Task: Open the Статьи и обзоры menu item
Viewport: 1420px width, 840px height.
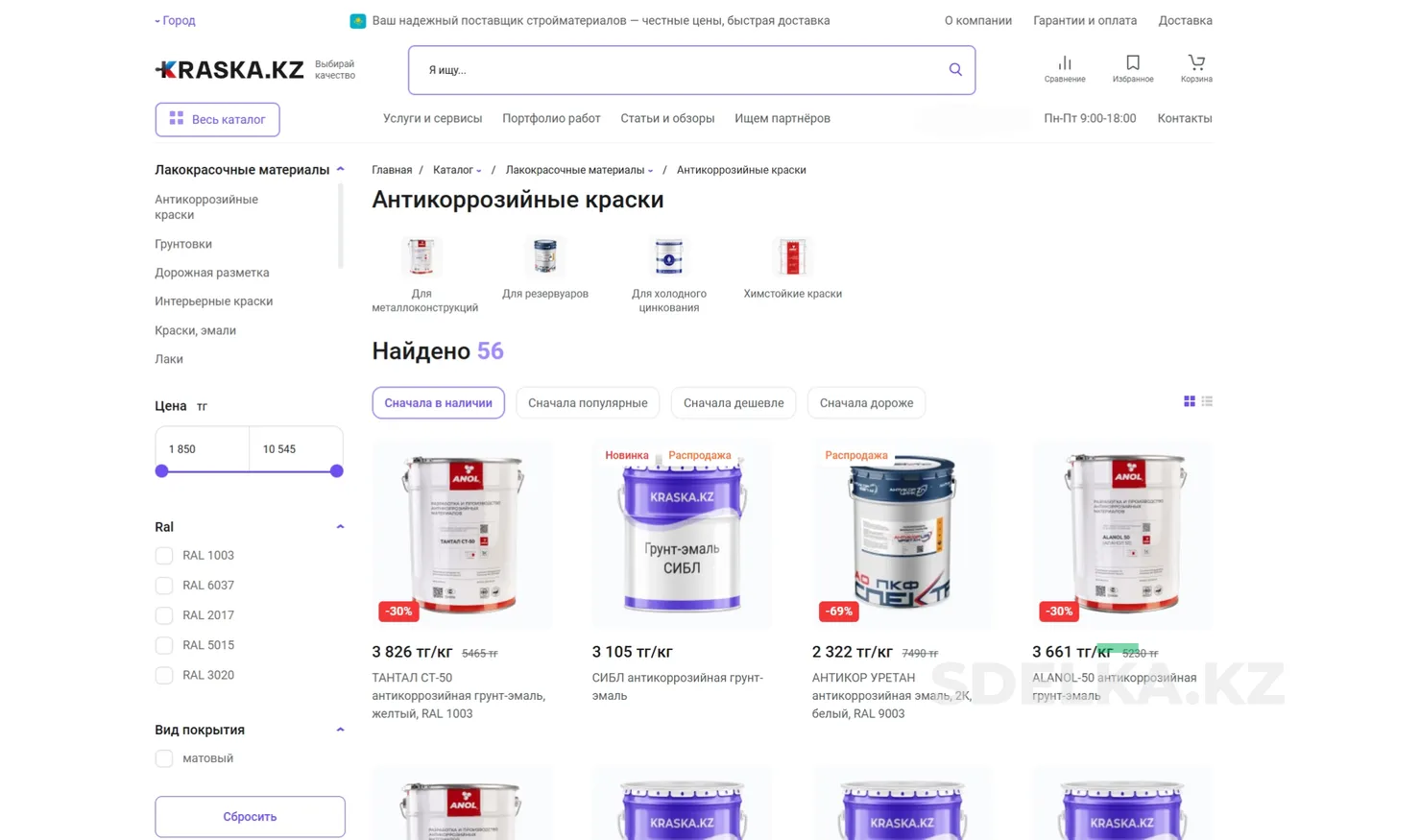Action: 667,119
